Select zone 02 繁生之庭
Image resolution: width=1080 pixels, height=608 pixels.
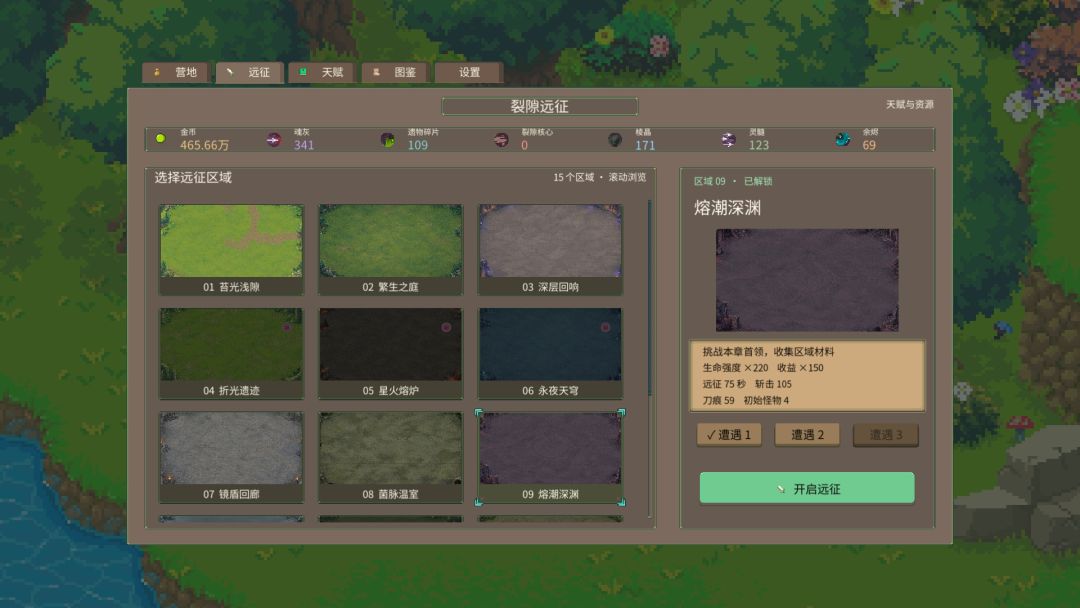[x=391, y=250]
